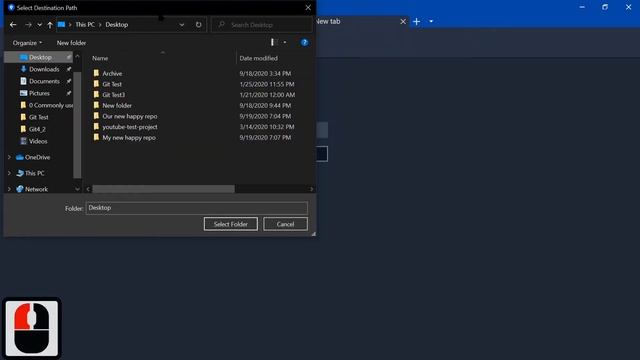
Task: Select Downloads in quick access
Action: 44,69
